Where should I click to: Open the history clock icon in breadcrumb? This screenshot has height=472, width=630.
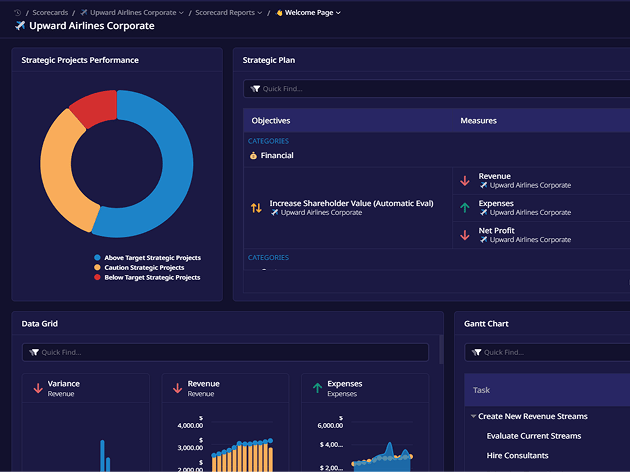tap(17, 13)
